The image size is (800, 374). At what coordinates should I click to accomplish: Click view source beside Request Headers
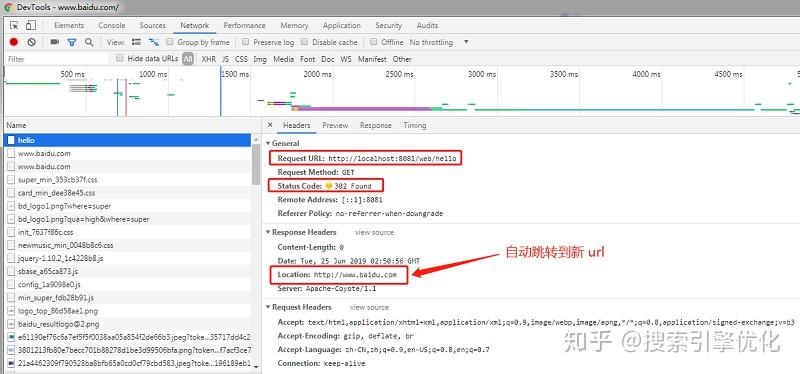tap(369, 307)
